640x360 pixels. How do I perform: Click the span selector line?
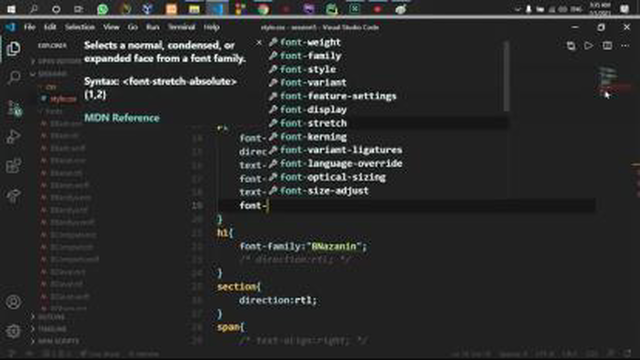pos(230,327)
